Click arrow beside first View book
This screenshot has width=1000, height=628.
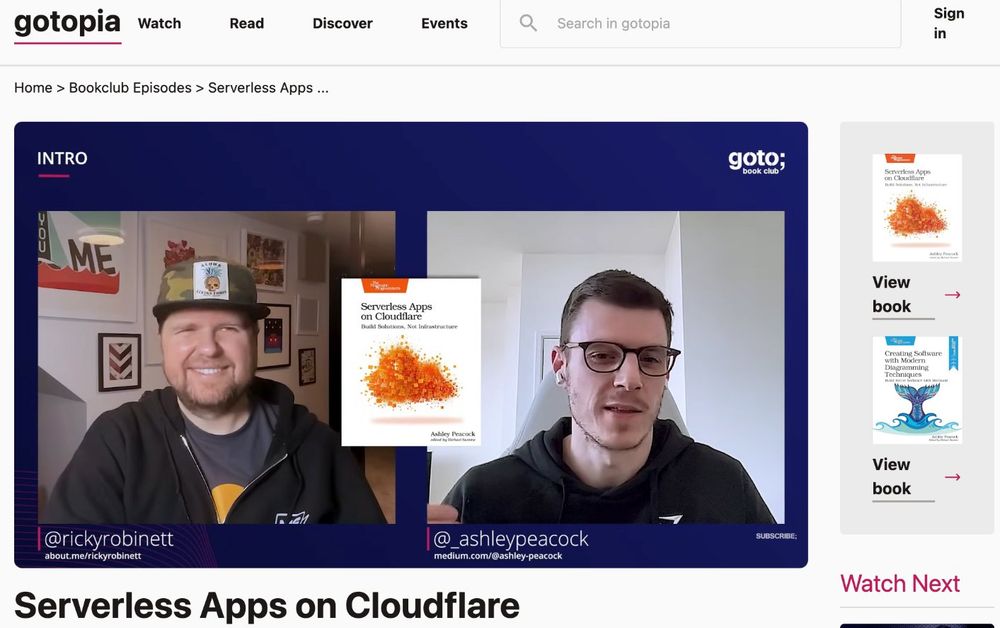[x=953, y=295]
